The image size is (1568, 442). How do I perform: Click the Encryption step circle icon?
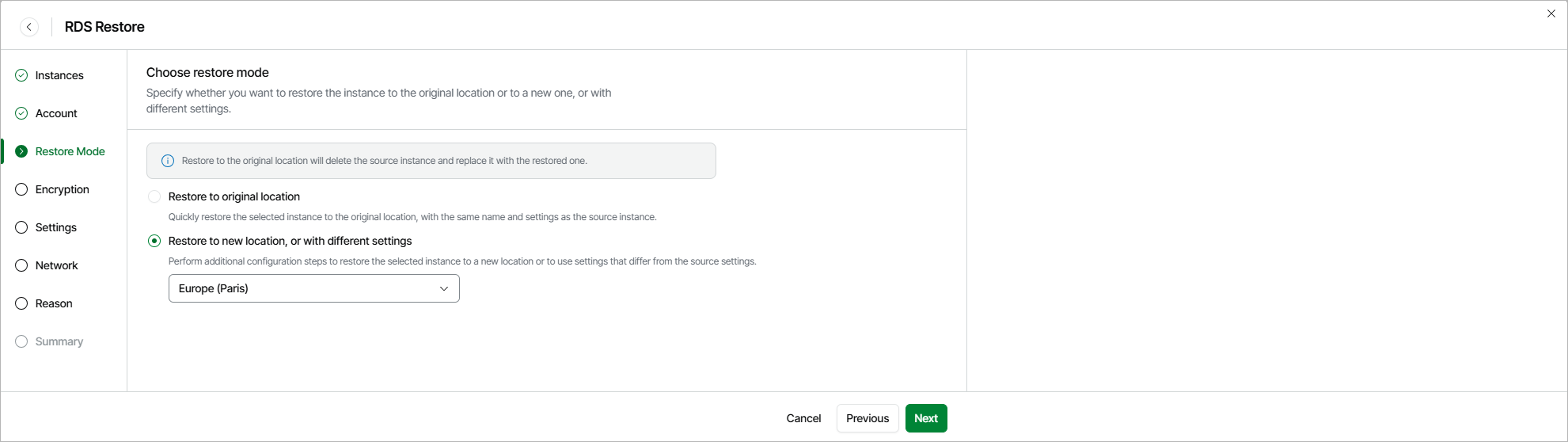[21, 189]
